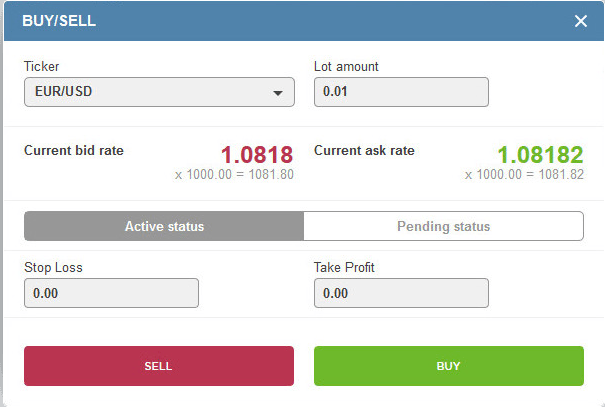Image resolution: width=605 pixels, height=407 pixels.
Task: Switch to Active status
Action: coord(164,226)
